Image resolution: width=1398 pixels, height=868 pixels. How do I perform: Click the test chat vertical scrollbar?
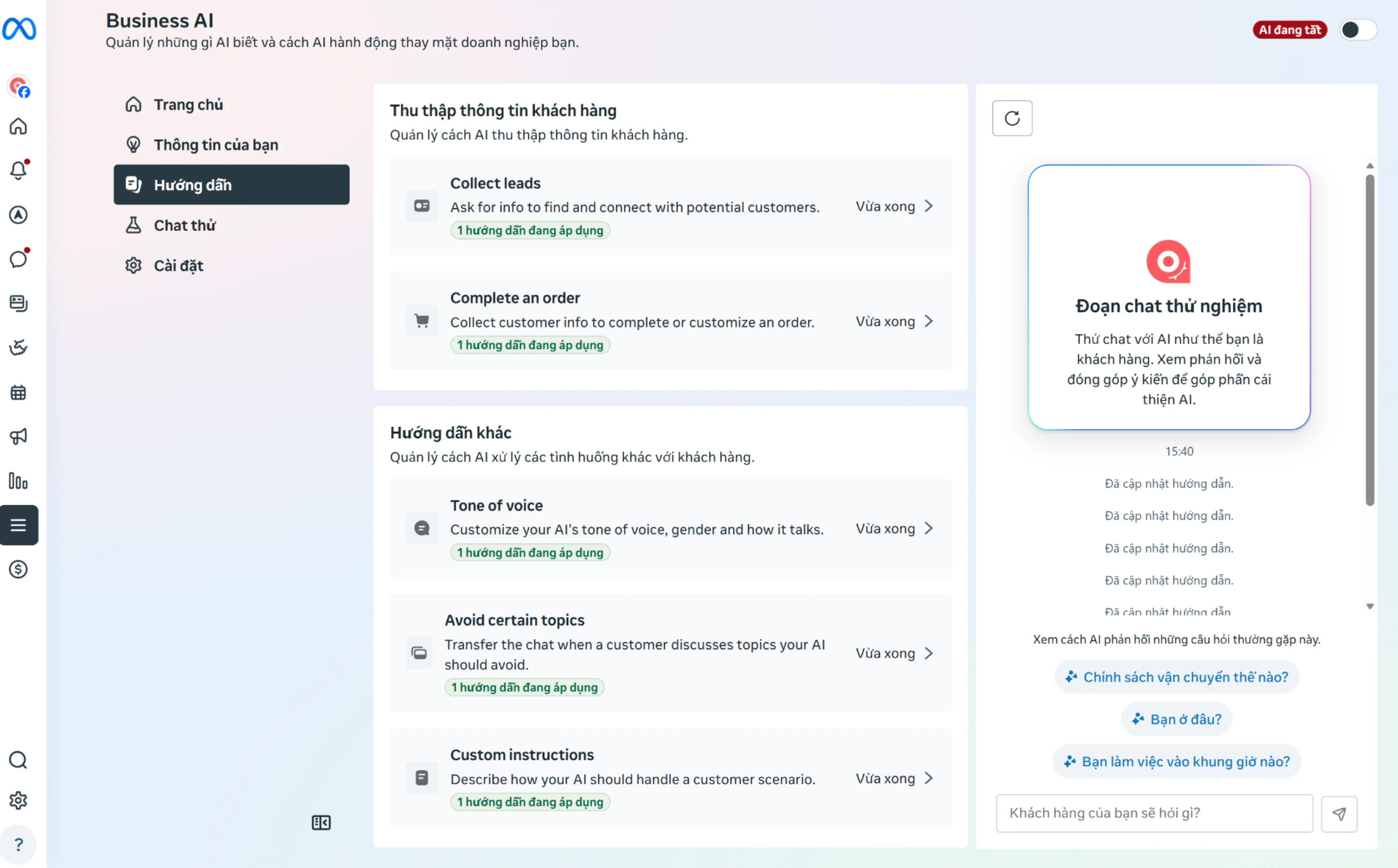point(1370,340)
